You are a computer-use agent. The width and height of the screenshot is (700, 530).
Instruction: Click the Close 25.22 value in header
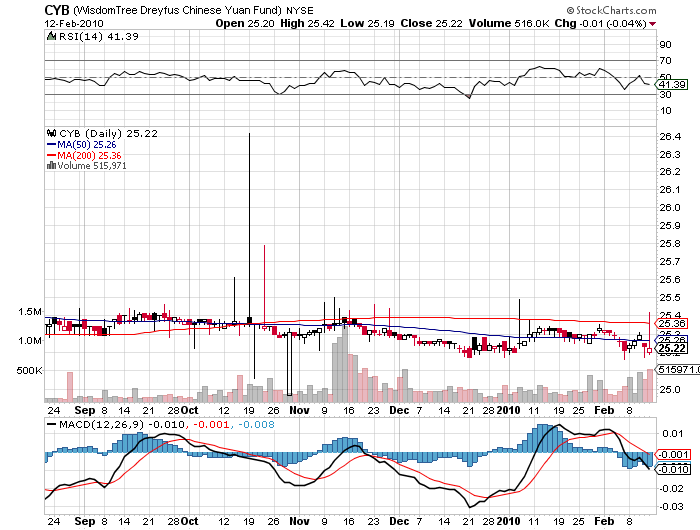(x=432, y=23)
